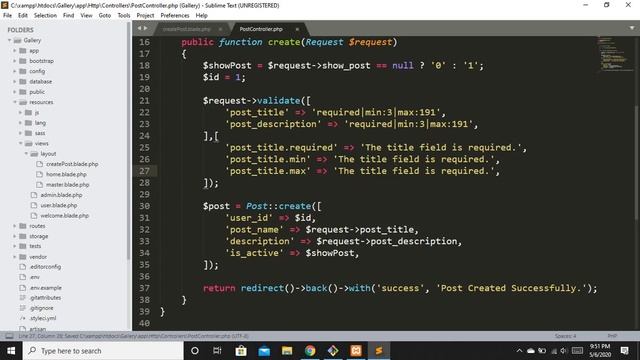Open the Selection menu

point(45,15)
